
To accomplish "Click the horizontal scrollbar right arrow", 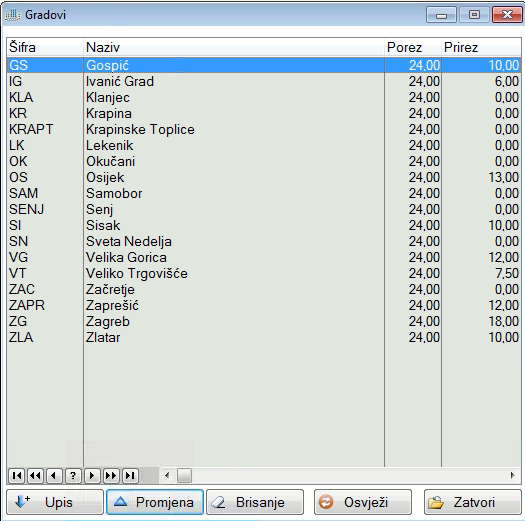I will click(513, 475).
